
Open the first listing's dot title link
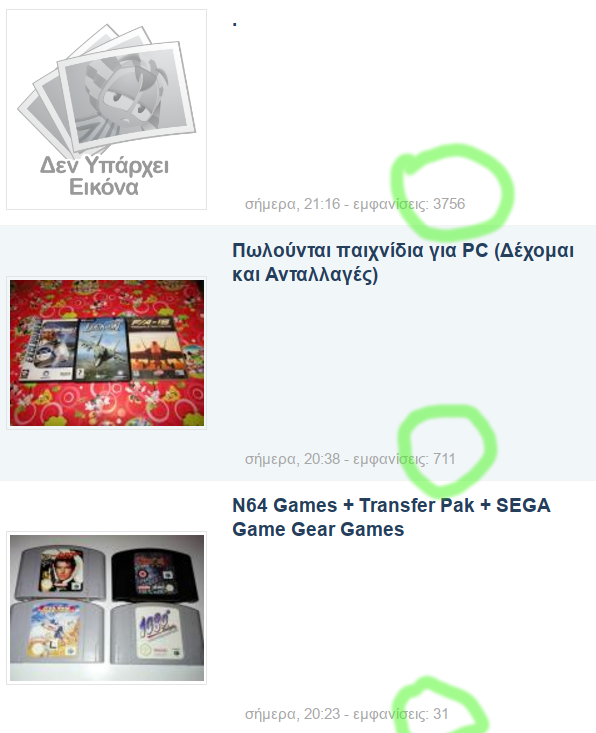[235, 23]
